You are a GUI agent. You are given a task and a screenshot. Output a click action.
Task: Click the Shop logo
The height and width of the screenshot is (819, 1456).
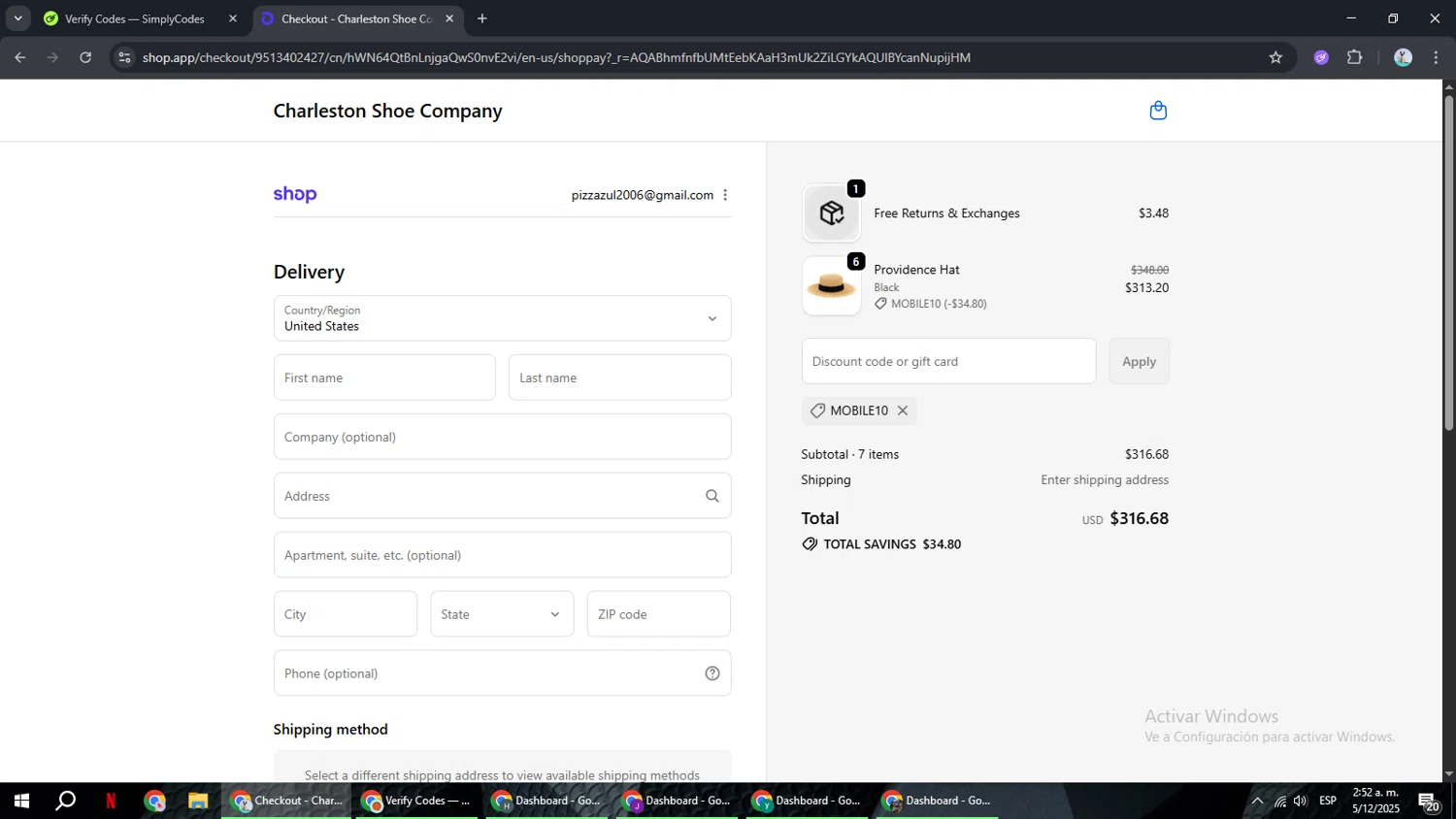tap(295, 194)
